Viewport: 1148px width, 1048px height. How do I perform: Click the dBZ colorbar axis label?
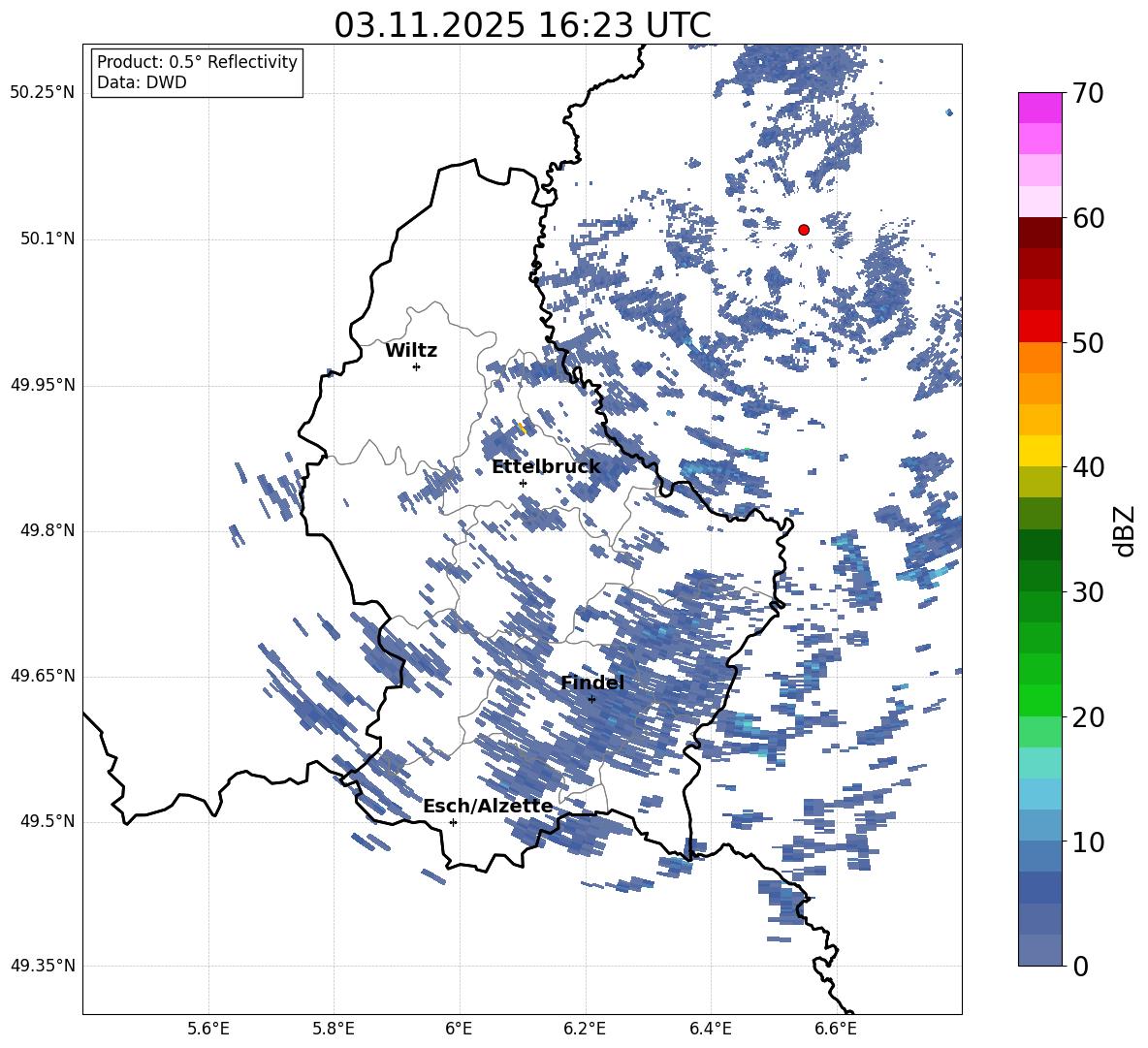pyautogui.click(x=1125, y=530)
